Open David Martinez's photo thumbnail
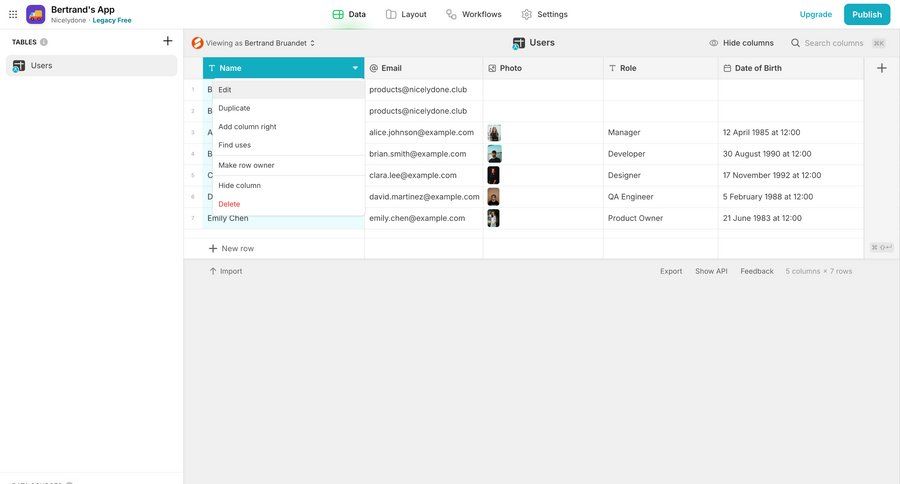The image size is (900, 484). [x=493, y=196]
